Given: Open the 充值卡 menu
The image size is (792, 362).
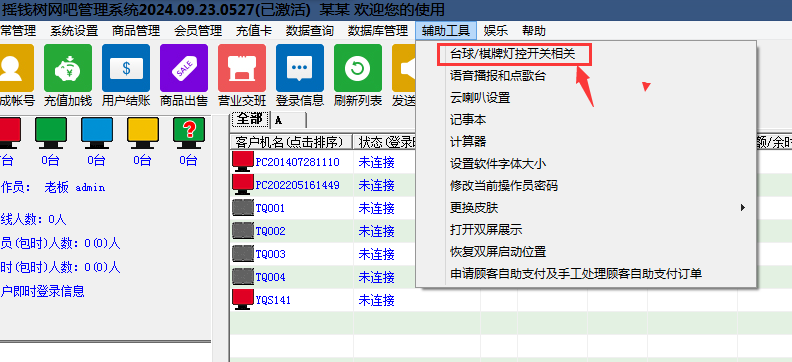Looking at the screenshot, I should click(254, 31).
